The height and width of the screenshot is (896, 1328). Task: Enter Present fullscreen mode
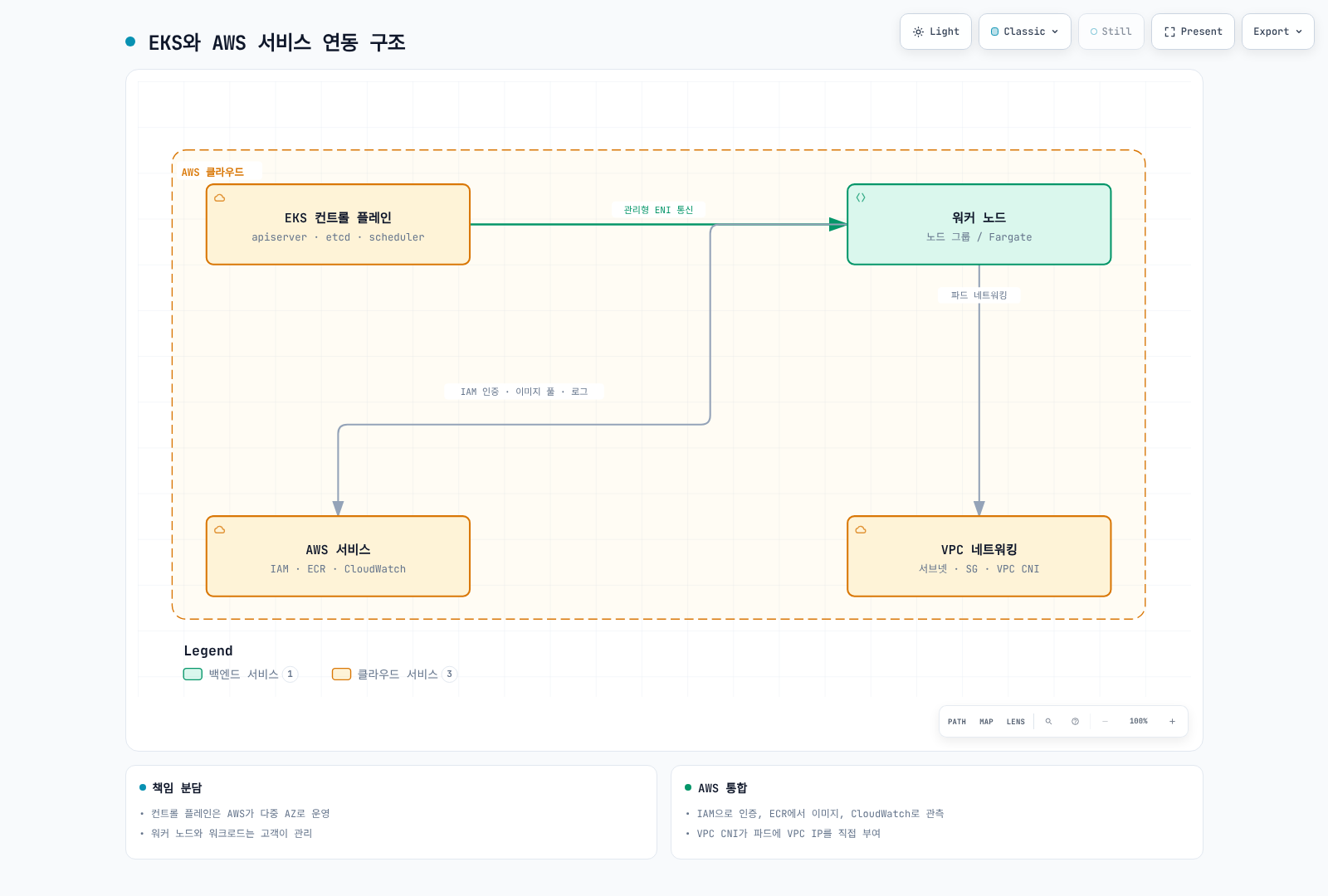1193,32
